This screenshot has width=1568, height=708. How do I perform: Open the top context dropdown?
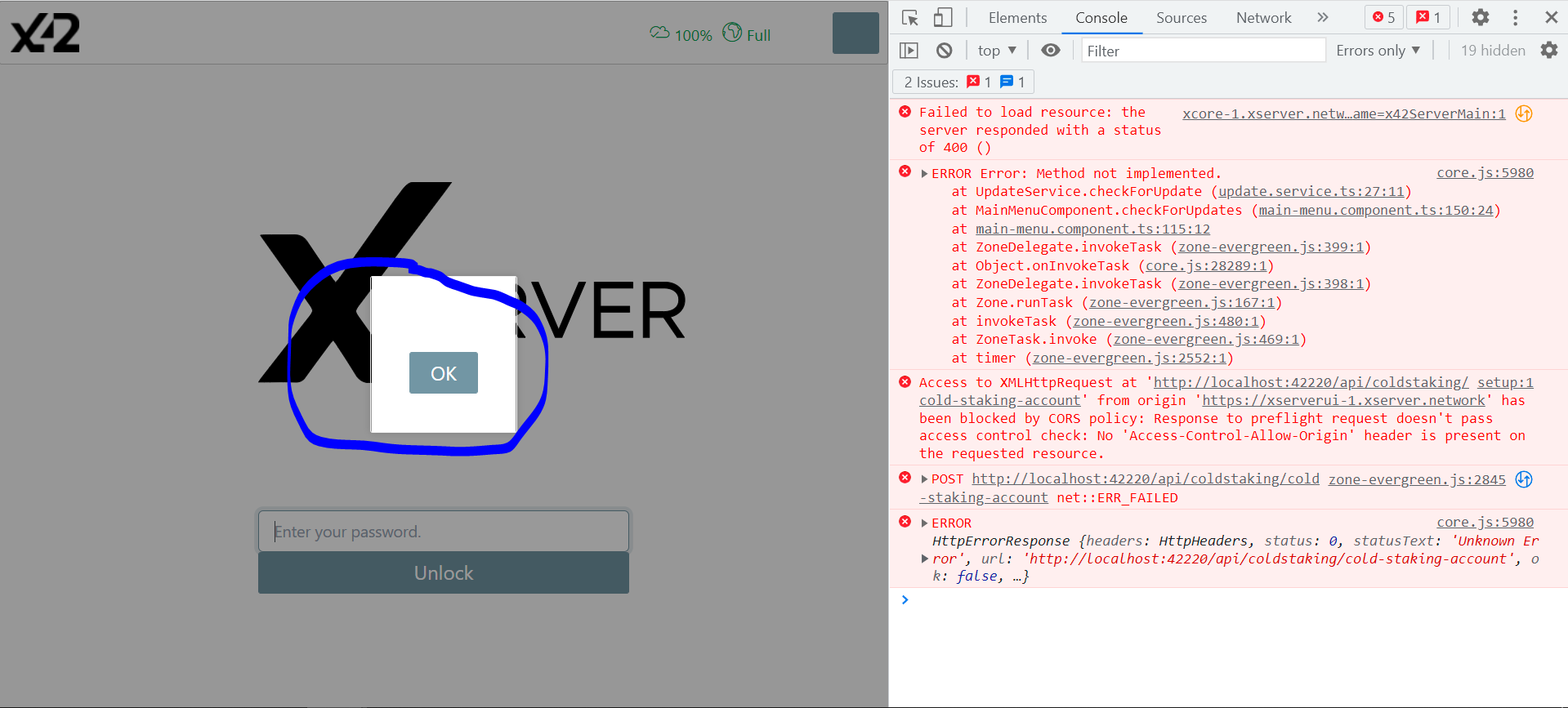click(997, 51)
